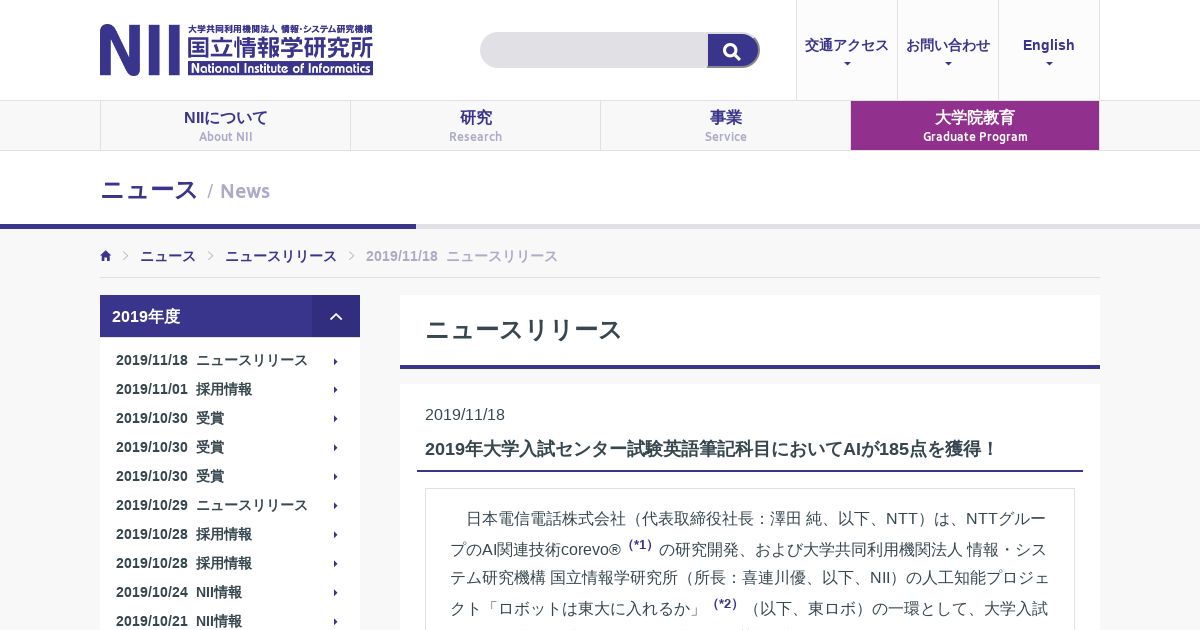
Task: Click the footnote link (*1) in the article
Action: coord(640,545)
